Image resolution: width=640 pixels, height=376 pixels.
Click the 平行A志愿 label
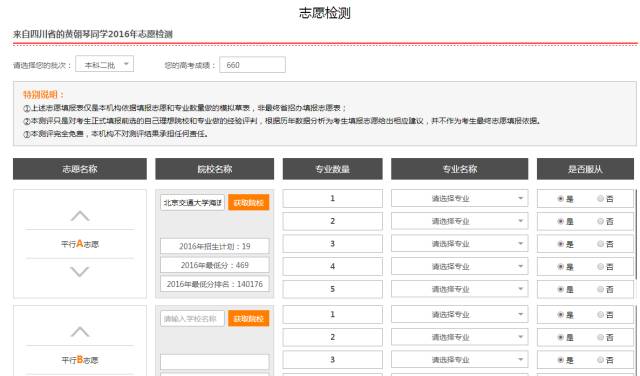tap(80, 244)
